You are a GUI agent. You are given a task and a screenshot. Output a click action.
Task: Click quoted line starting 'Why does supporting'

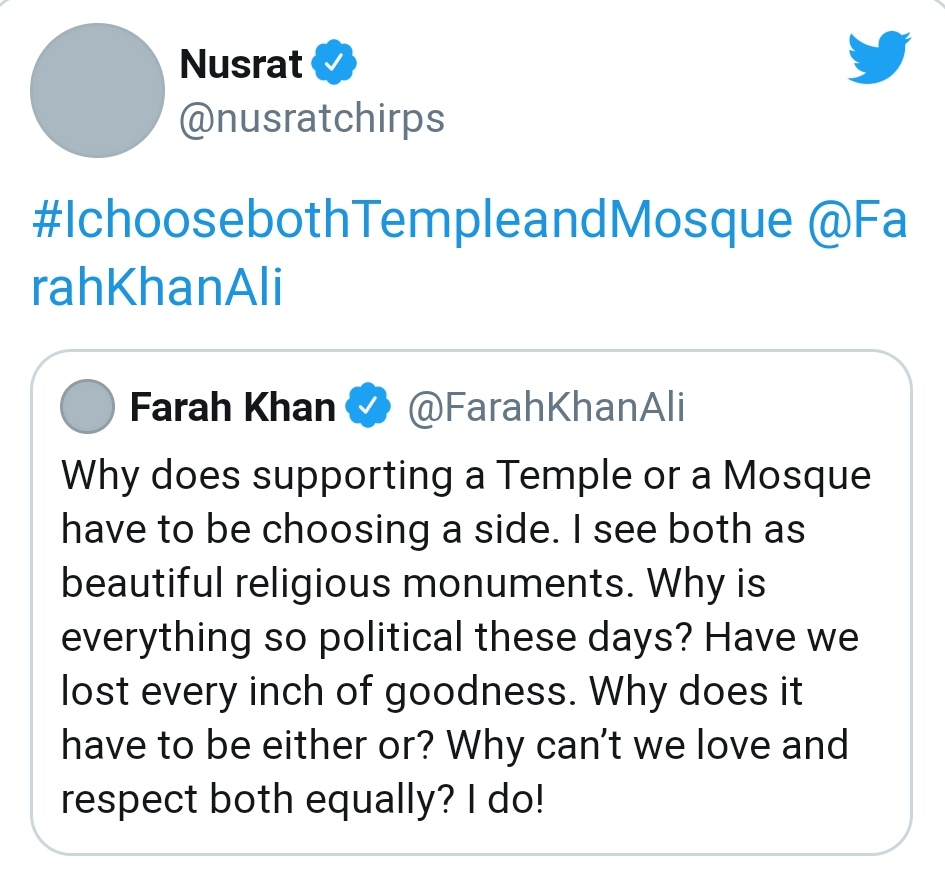[x=466, y=476]
